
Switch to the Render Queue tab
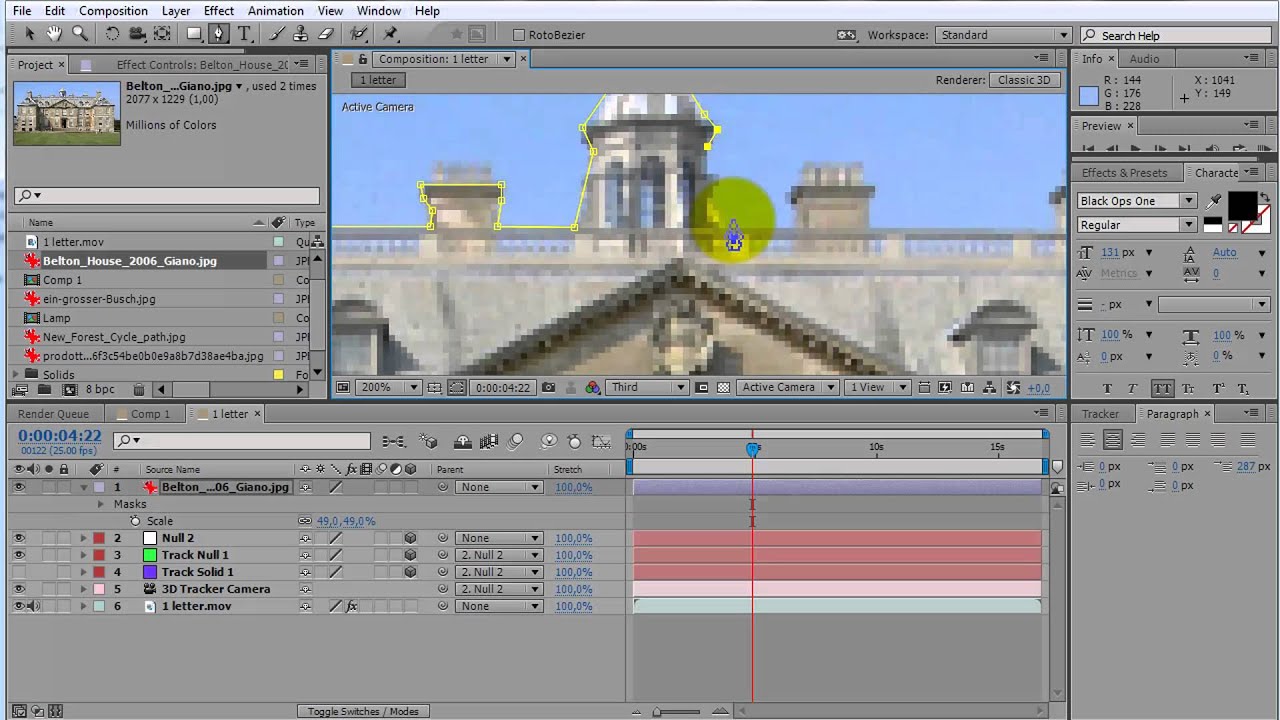[x=53, y=414]
